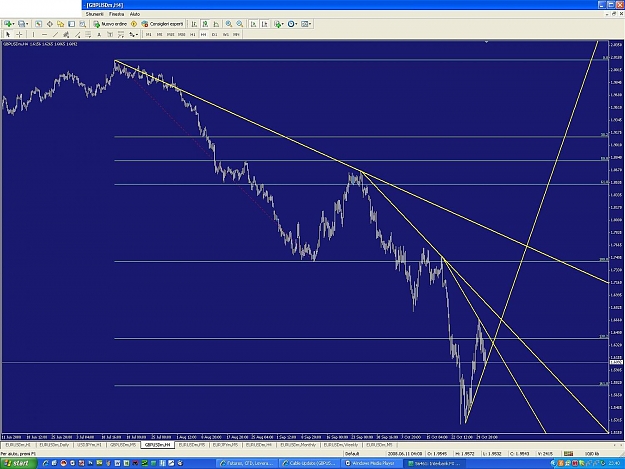The width and height of the screenshot is (625, 469).
Task: Switch timeframe to W1
Action: [226, 34]
